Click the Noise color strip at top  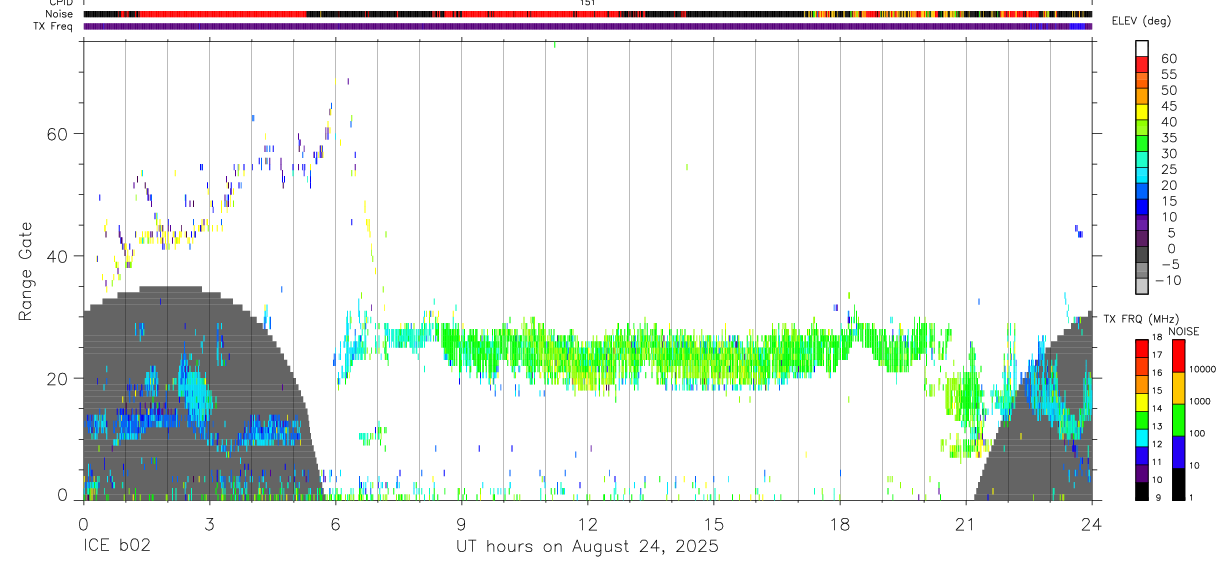587,15
